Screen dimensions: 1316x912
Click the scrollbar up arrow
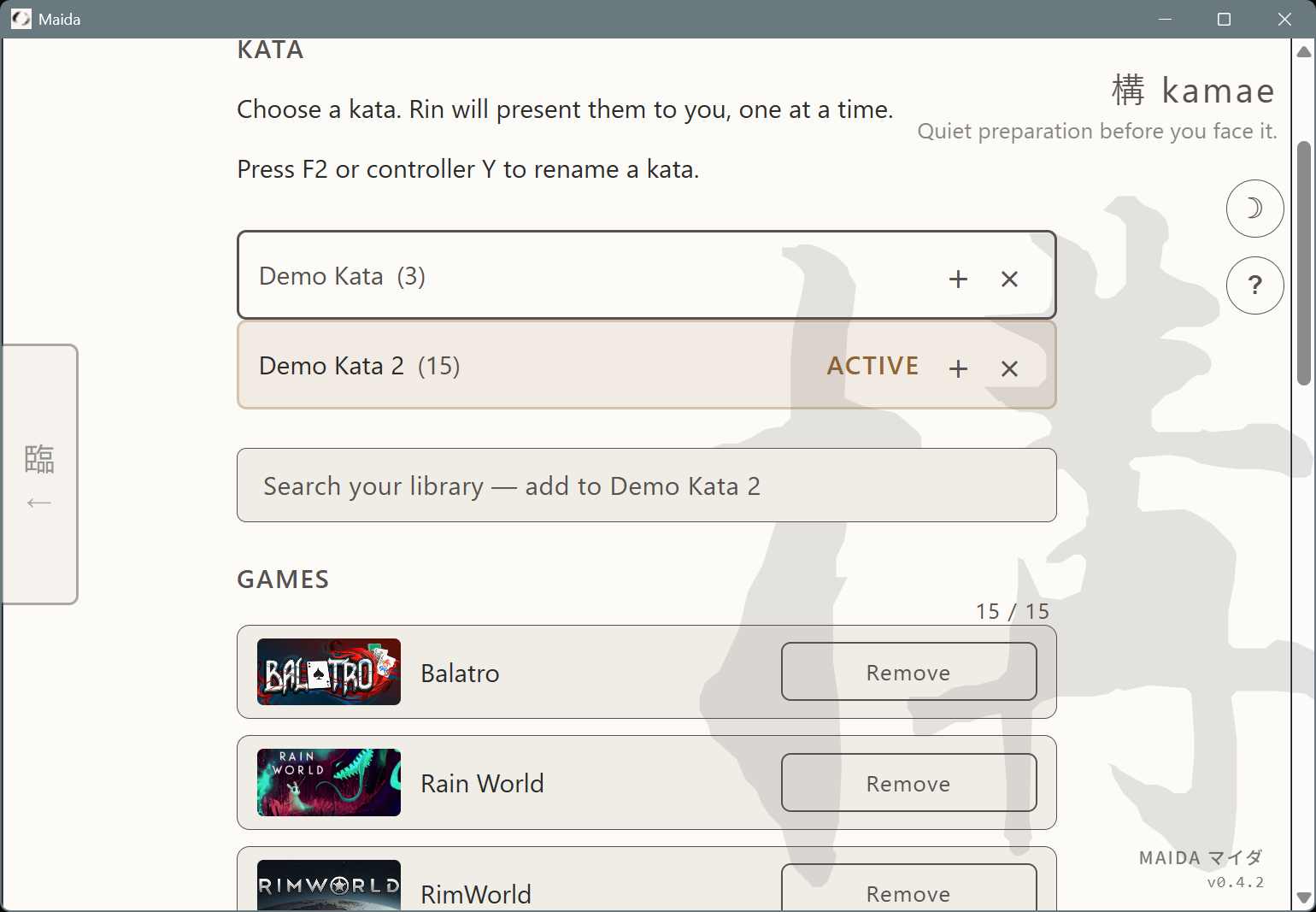tap(1302, 51)
